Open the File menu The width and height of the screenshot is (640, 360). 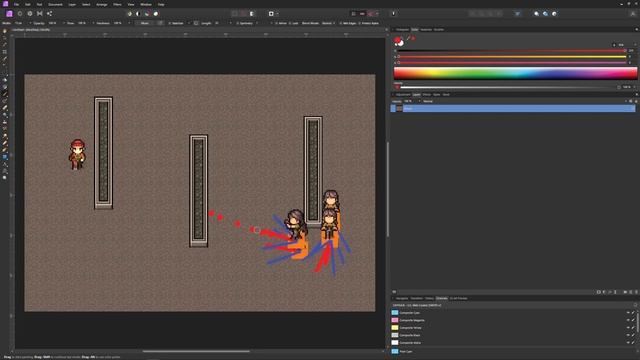[x=16, y=4]
